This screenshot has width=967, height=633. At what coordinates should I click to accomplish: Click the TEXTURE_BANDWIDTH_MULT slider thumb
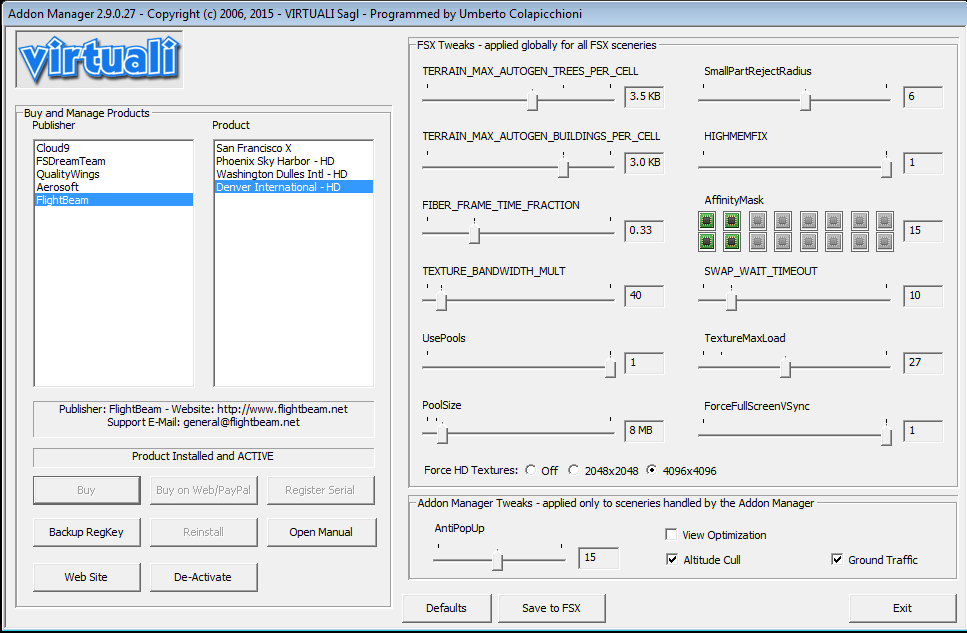442,300
